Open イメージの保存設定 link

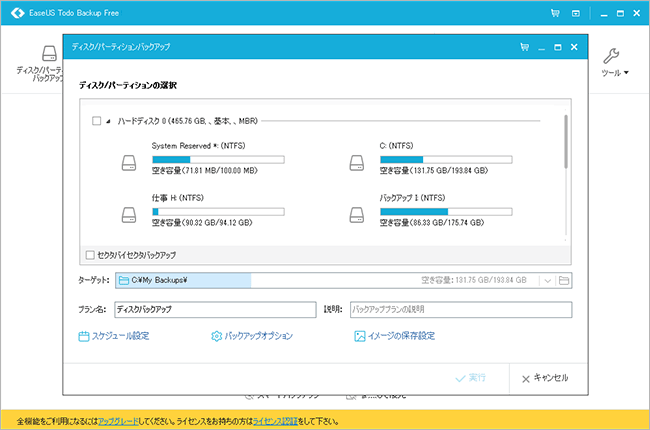394,336
